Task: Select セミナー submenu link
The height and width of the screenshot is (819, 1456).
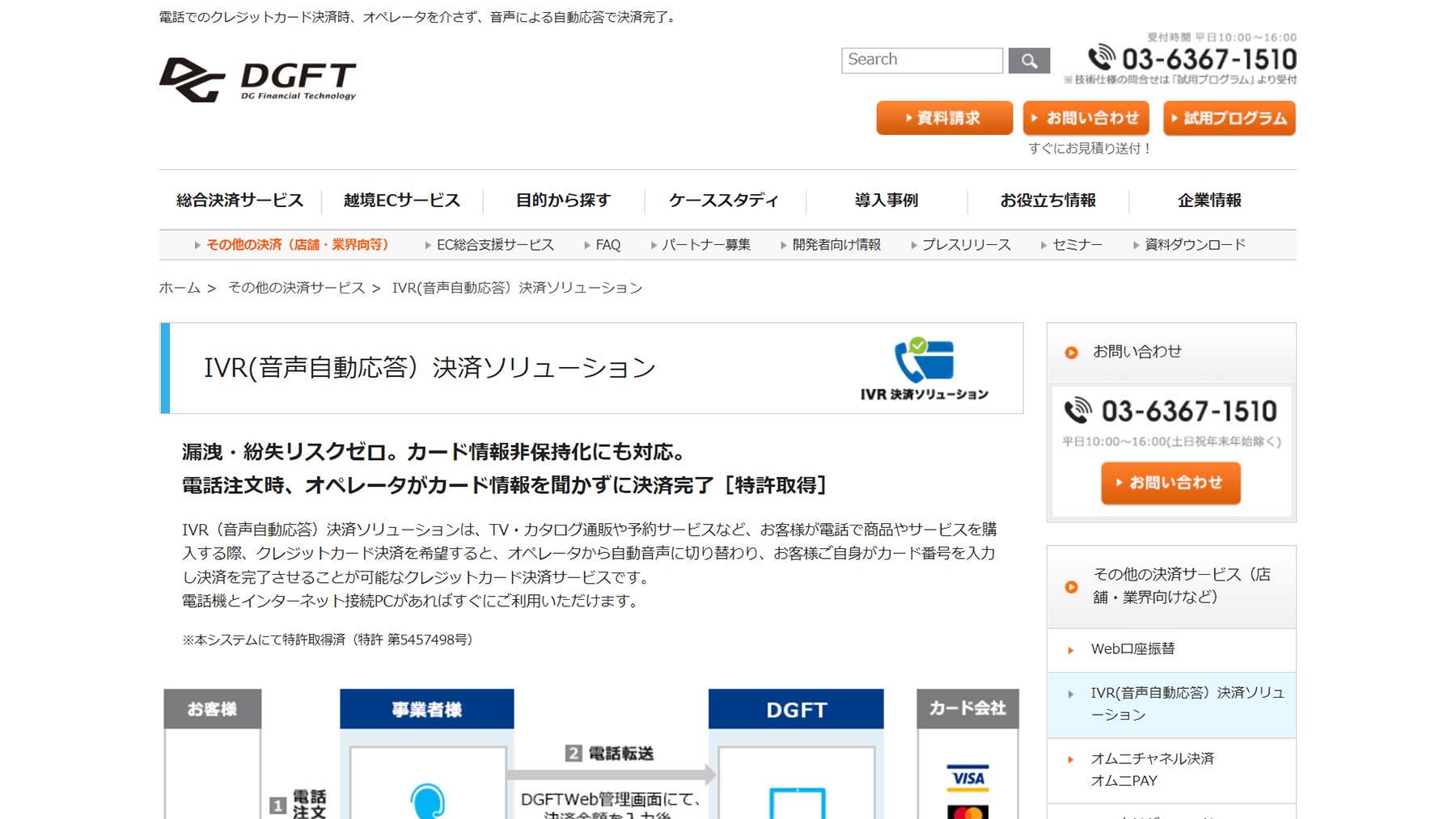Action: [1077, 244]
